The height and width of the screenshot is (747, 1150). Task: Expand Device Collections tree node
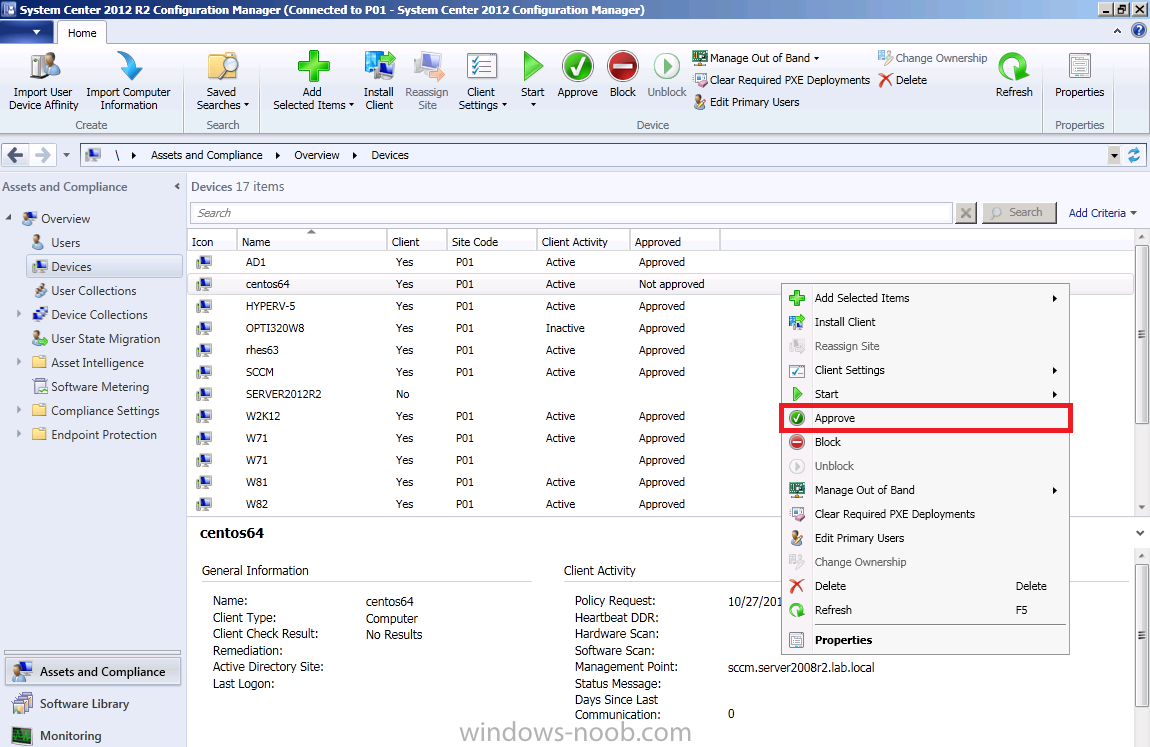point(19,314)
